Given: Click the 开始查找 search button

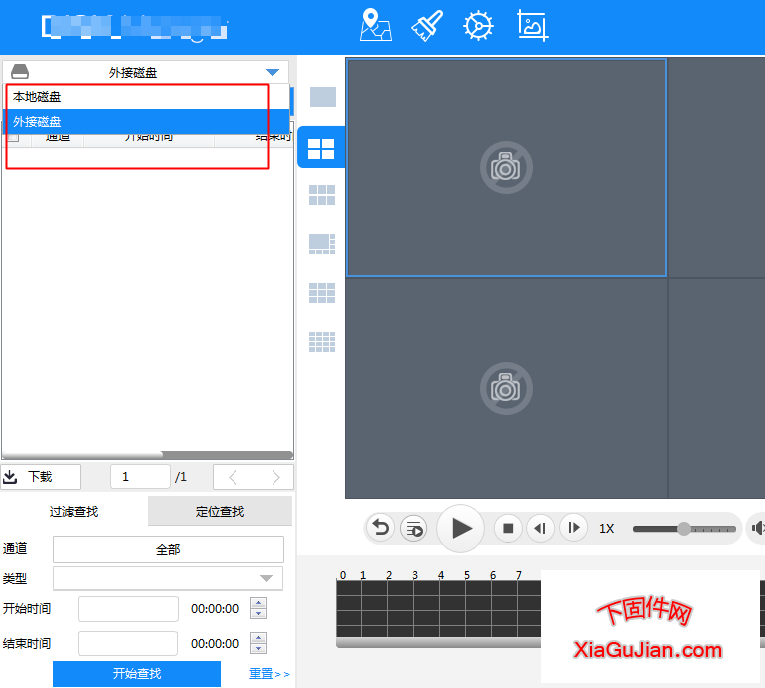Looking at the screenshot, I should pyautogui.click(x=137, y=674).
